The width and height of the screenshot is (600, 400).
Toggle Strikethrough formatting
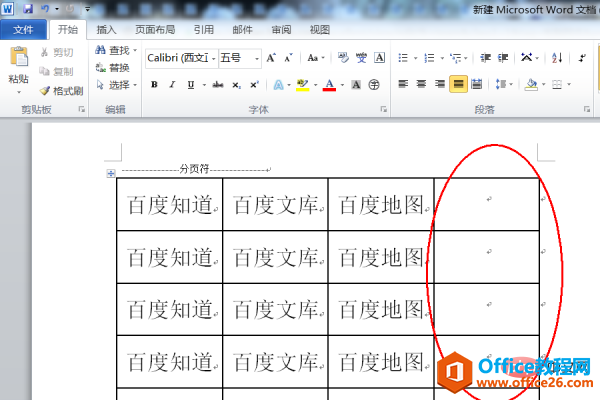point(218,85)
